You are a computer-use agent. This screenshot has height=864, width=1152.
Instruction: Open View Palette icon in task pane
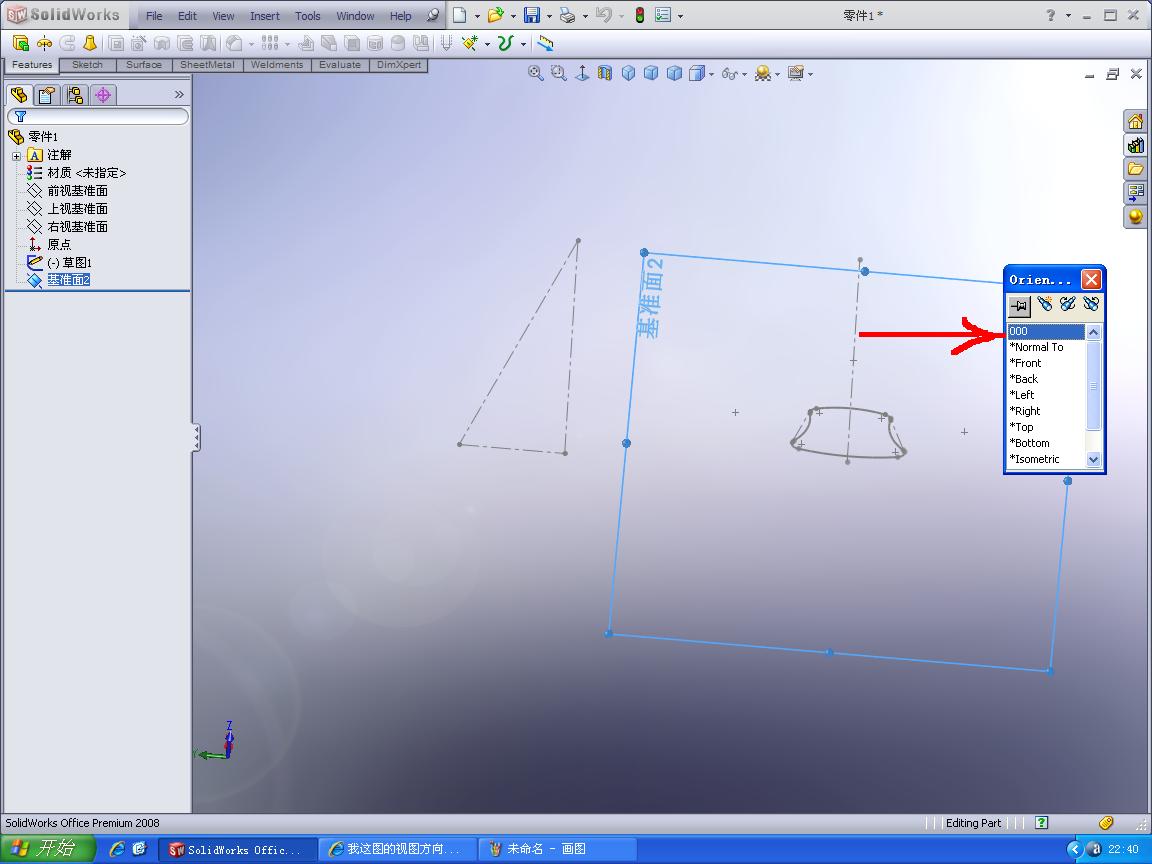click(1135, 192)
